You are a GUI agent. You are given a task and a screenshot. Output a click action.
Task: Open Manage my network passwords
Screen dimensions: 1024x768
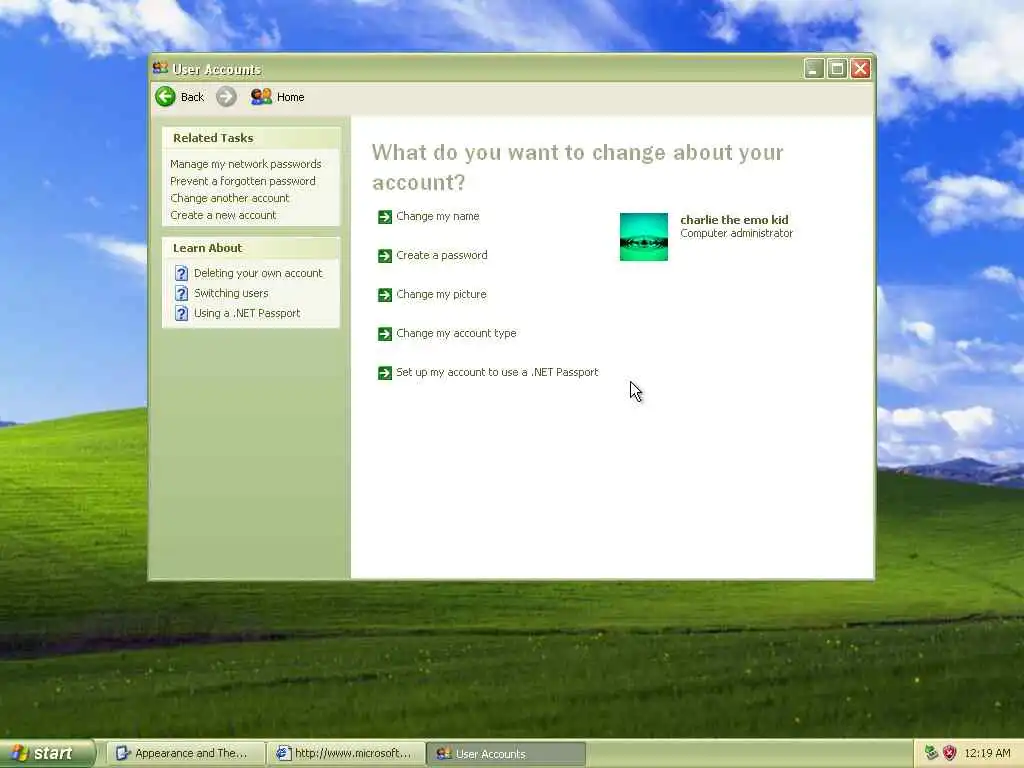pos(246,164)
